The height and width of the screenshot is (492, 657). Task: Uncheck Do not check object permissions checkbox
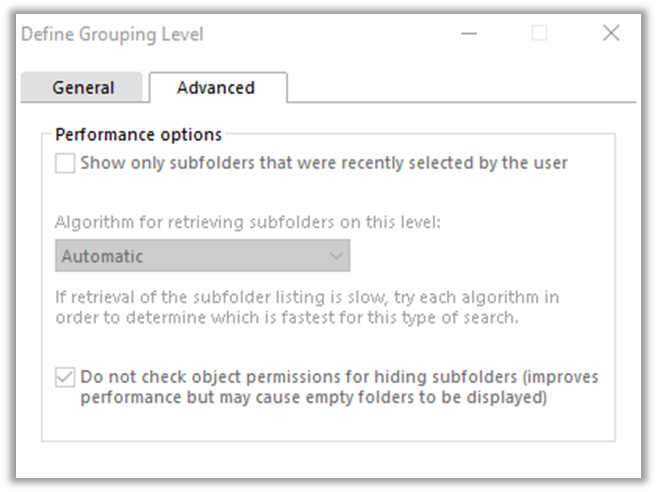pyautogui.click(x=65, y=378)
